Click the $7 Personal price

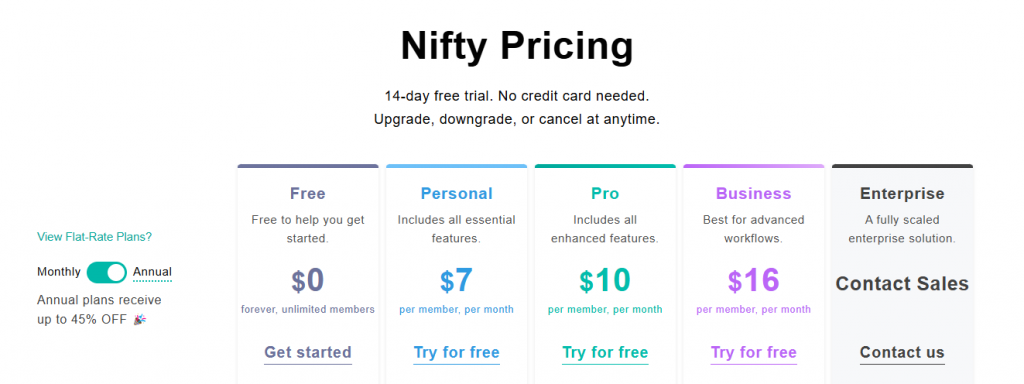456,281
